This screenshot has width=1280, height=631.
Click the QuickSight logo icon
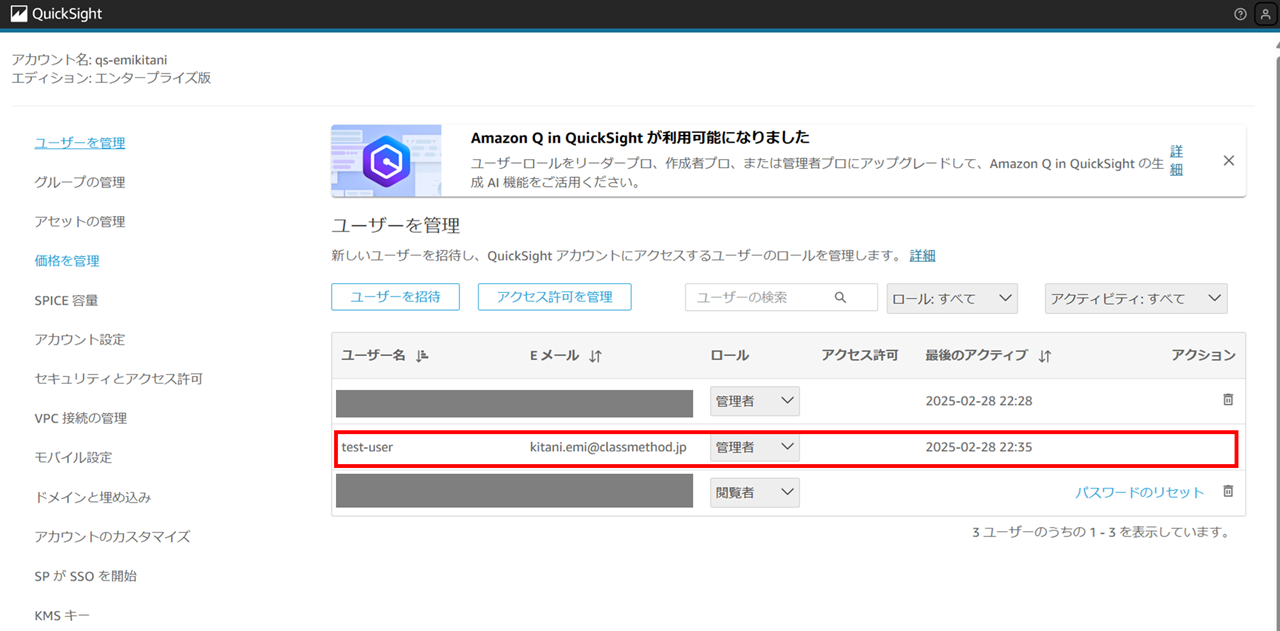click(x=19, y=14)
